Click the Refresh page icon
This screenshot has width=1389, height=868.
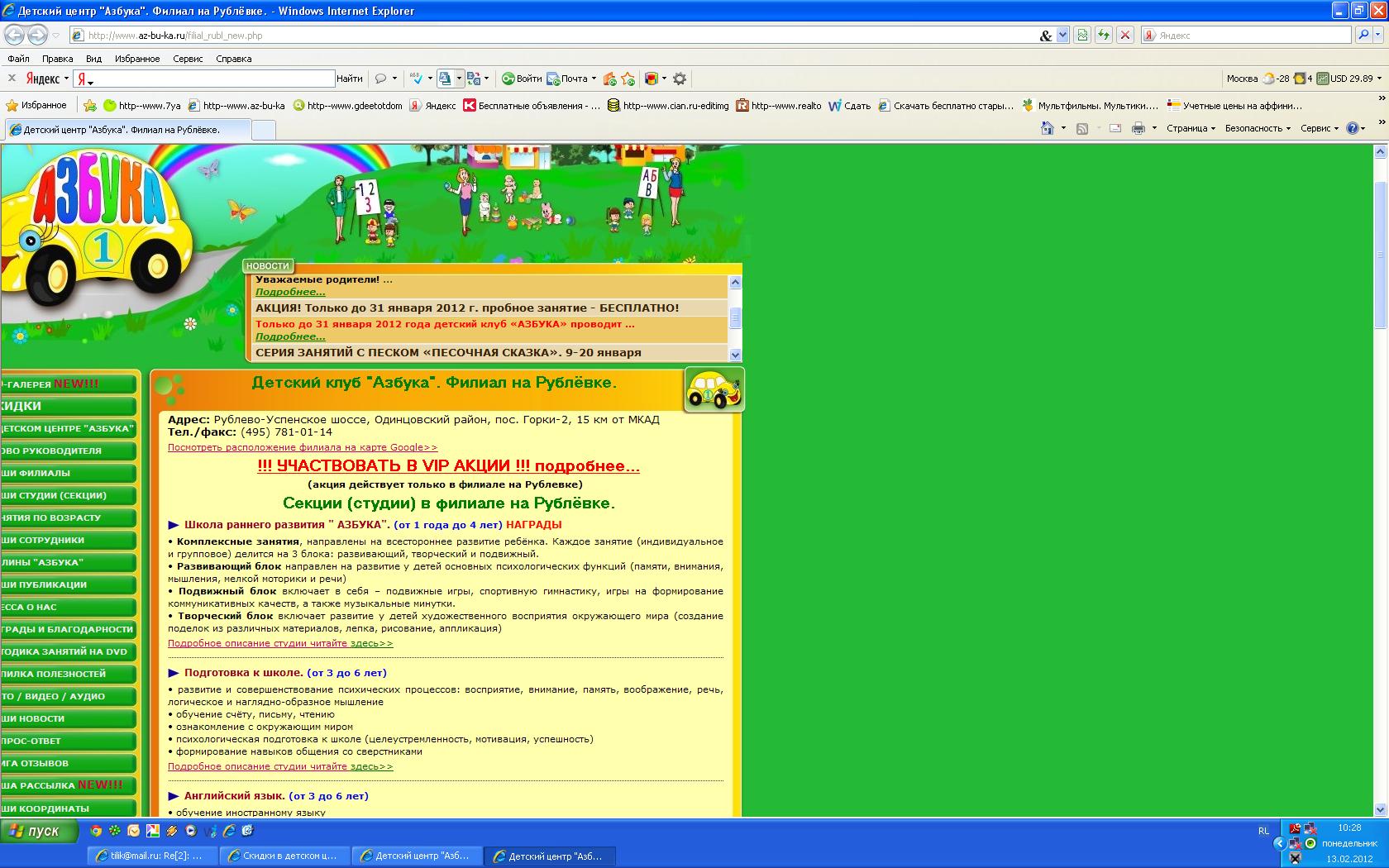[x=1103, y=35]
